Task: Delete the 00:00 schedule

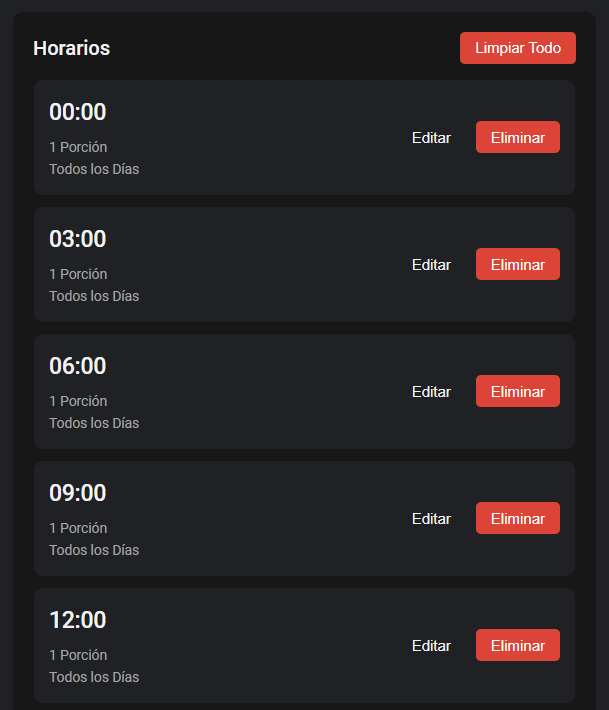Action: point(517,138)
